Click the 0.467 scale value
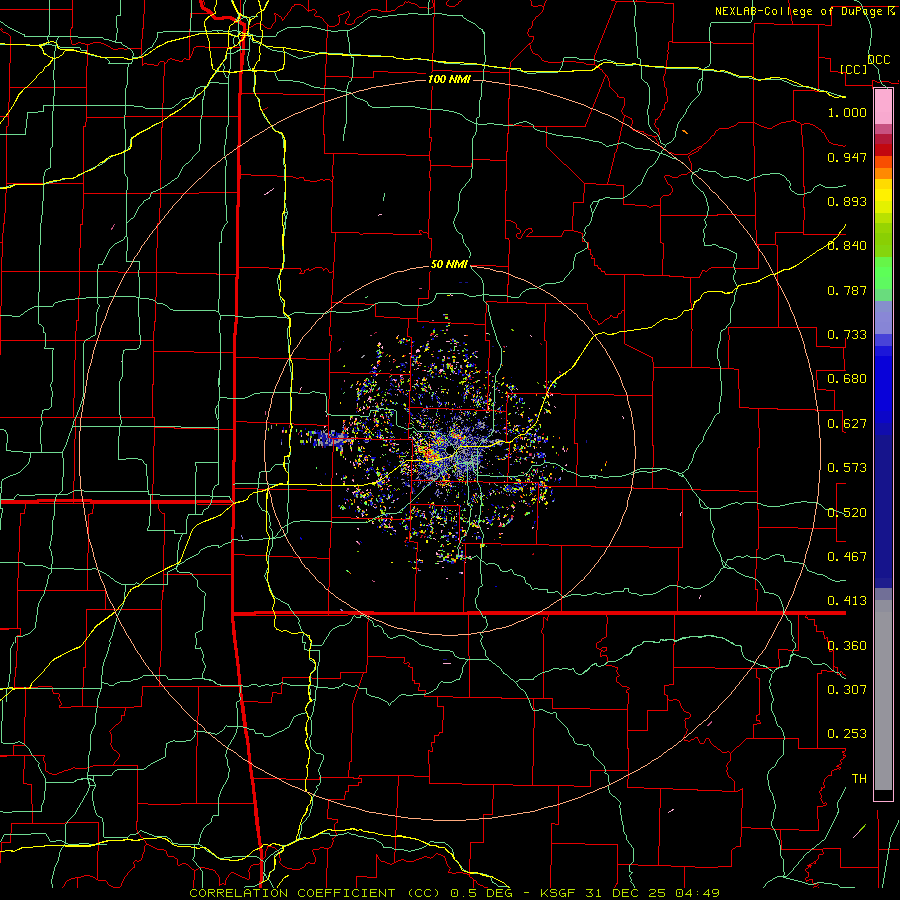Image resolution: width=900 pixels, height=900 pixels. (847, 557)
